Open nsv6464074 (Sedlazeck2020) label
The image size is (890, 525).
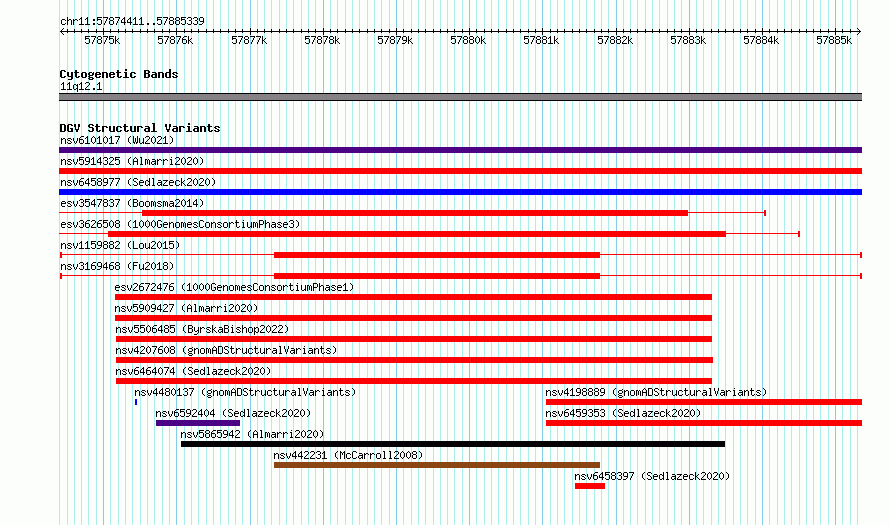(x=193, y=371)
